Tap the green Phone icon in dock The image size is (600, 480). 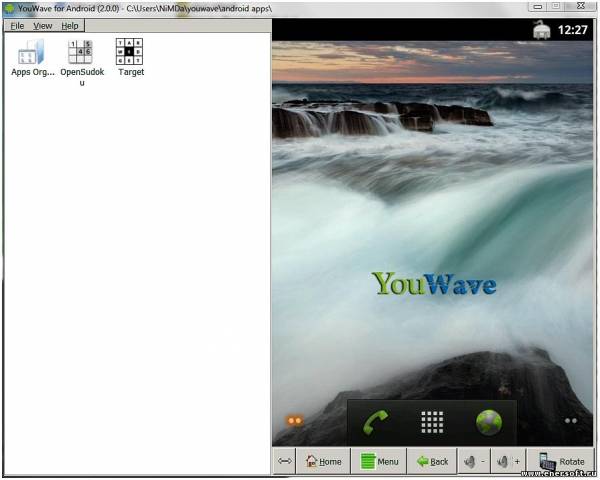[375, 423]
